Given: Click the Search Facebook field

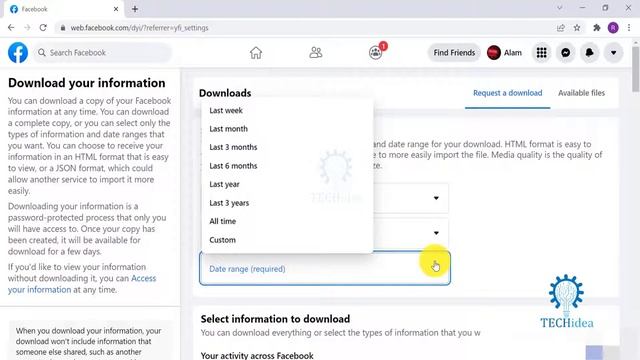Looking at the screenshot, I should [x=102, y=53].
